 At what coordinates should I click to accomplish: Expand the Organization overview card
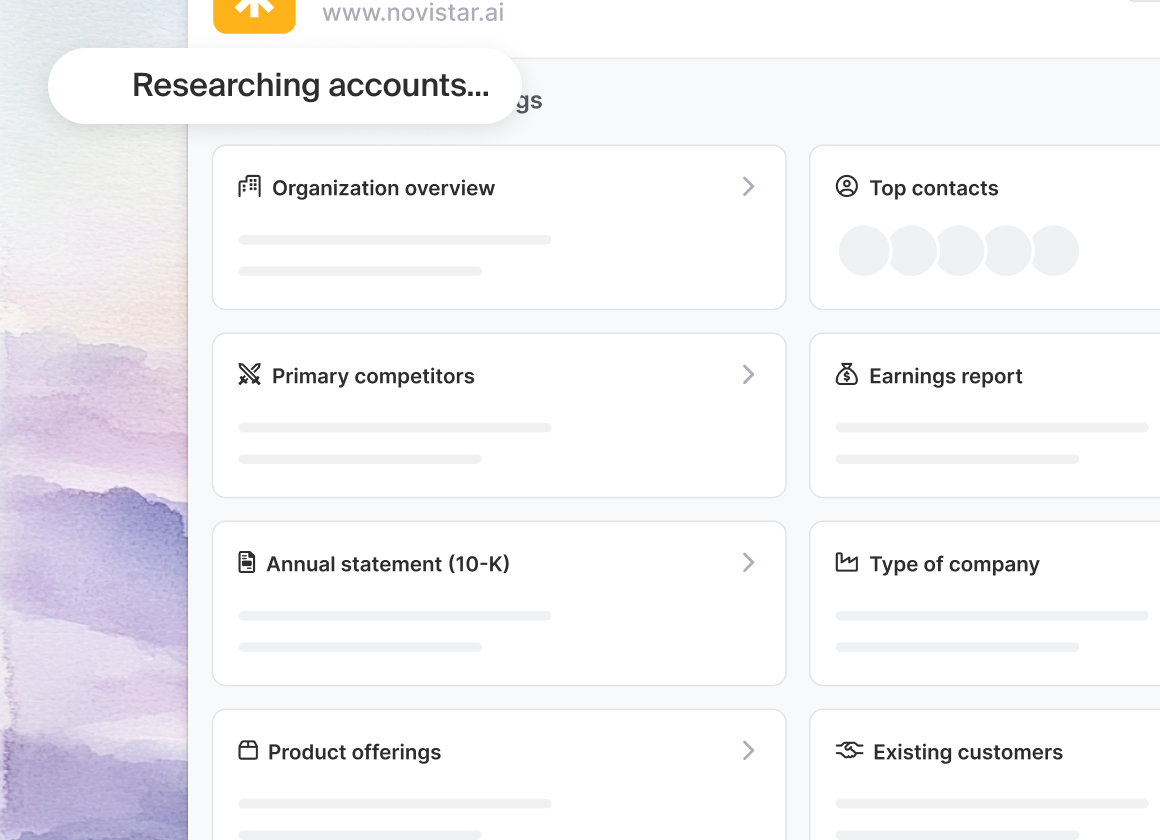(x=748, y=186)
